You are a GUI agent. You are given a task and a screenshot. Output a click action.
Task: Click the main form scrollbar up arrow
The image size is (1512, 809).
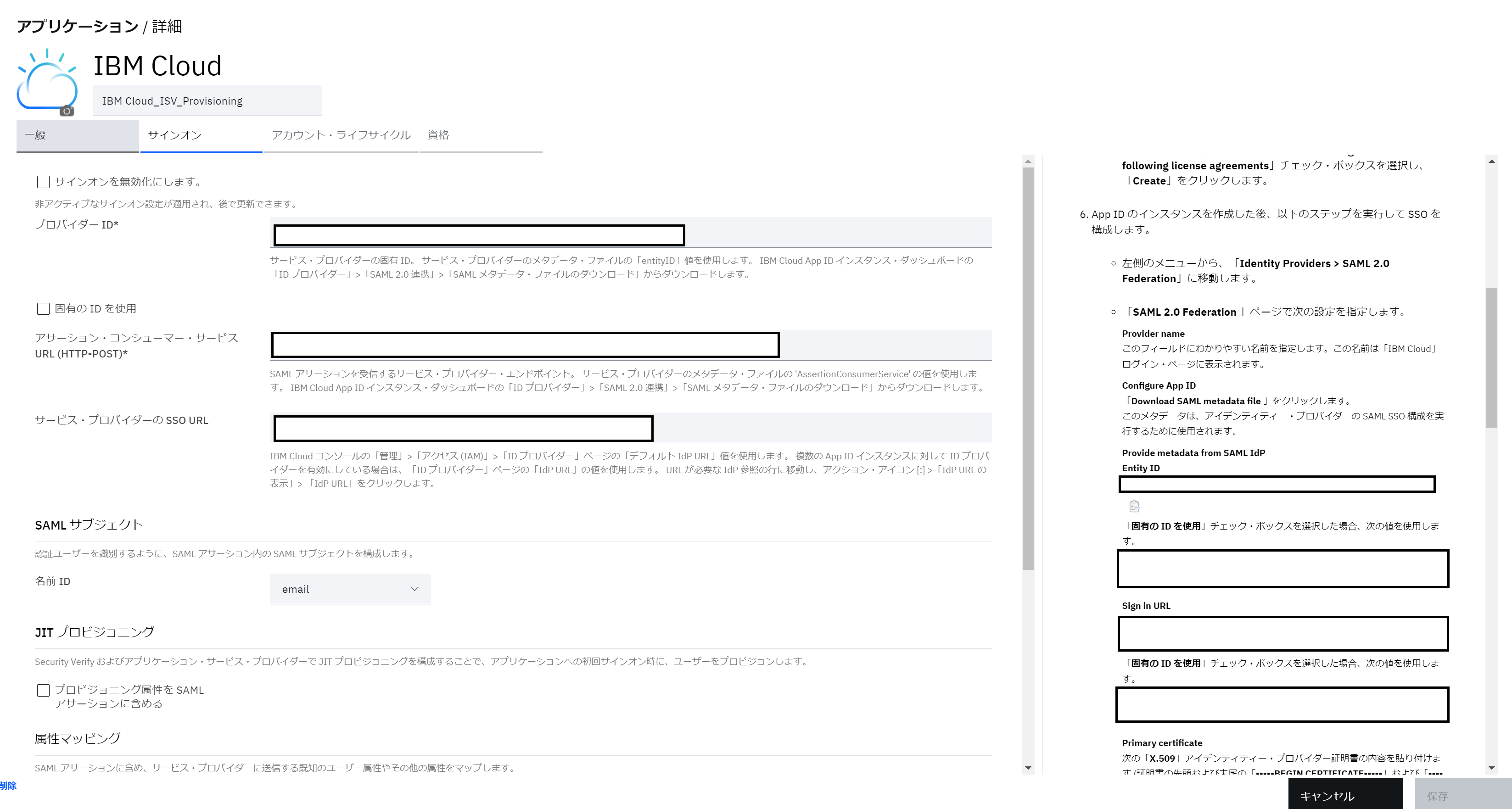pos(1028,162)
